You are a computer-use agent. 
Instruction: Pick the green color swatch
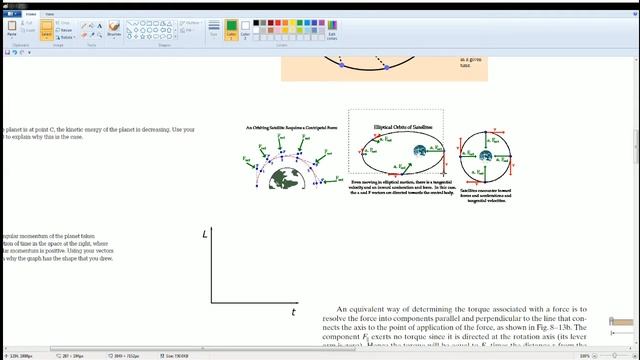point(300,22)
